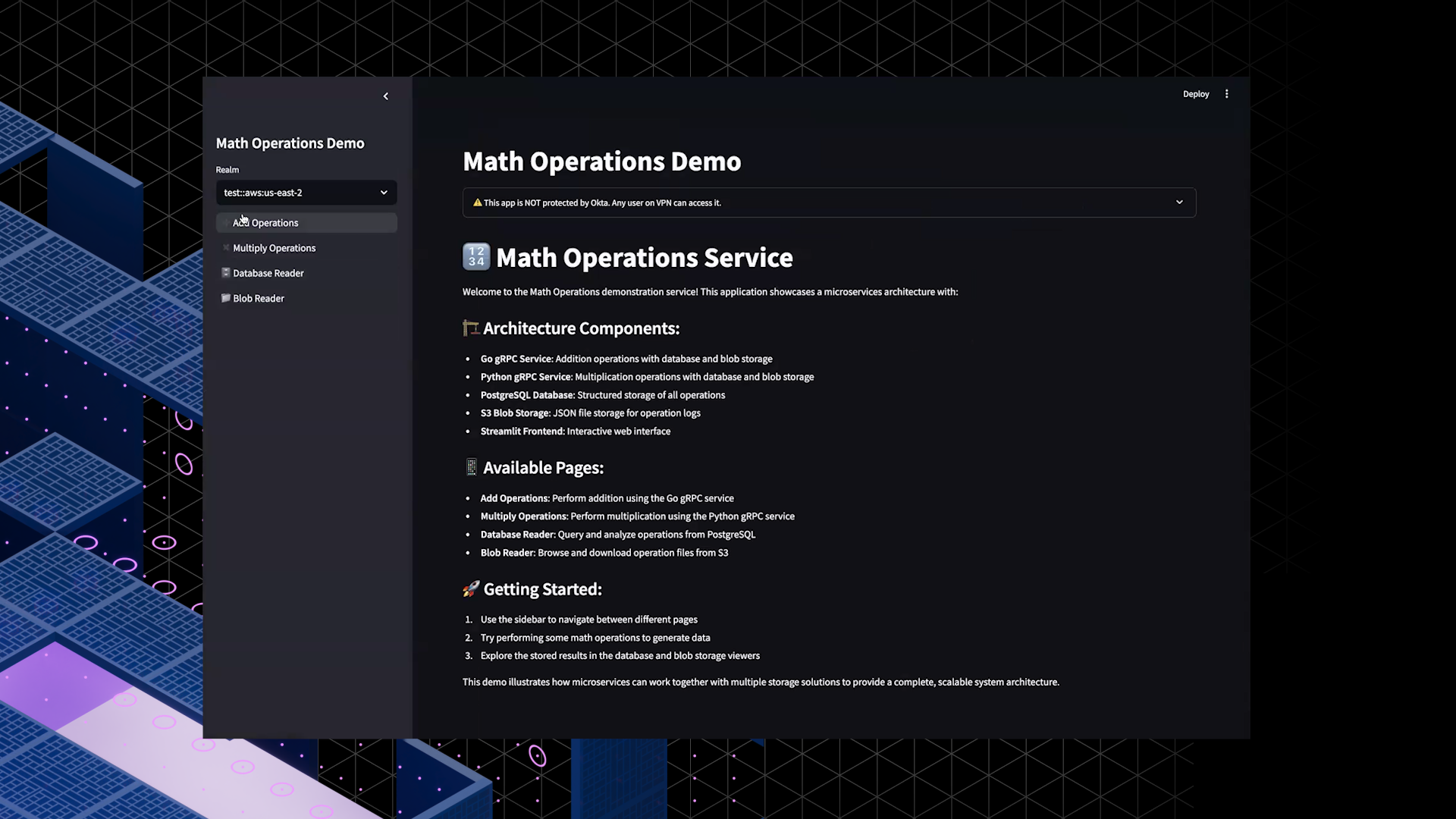Expand the Okta warning notice
The height and width of the screenshot is (819, 1456).
pos(829,202)
